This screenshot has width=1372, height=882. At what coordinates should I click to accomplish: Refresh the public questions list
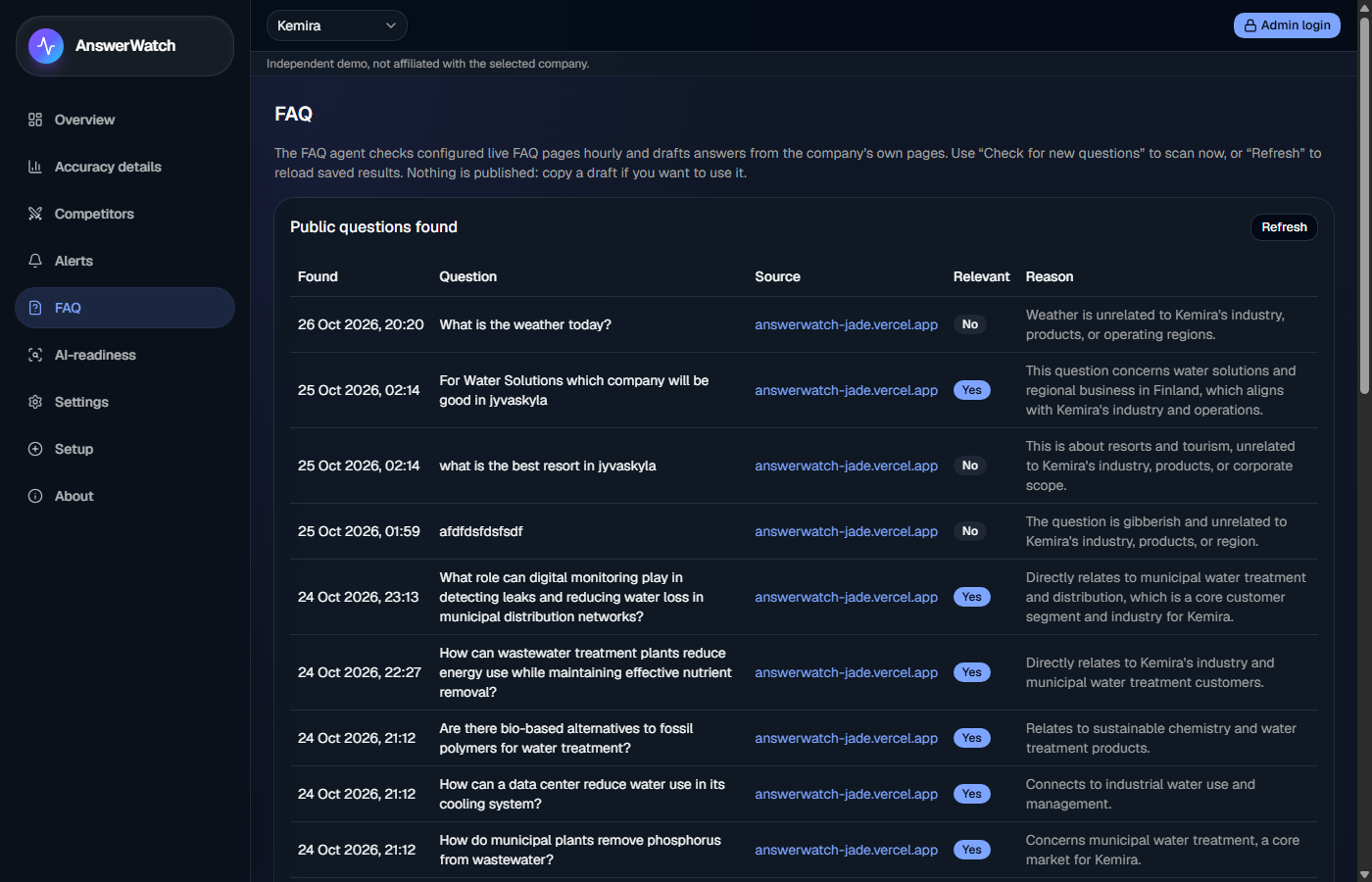pos(1284,227)
